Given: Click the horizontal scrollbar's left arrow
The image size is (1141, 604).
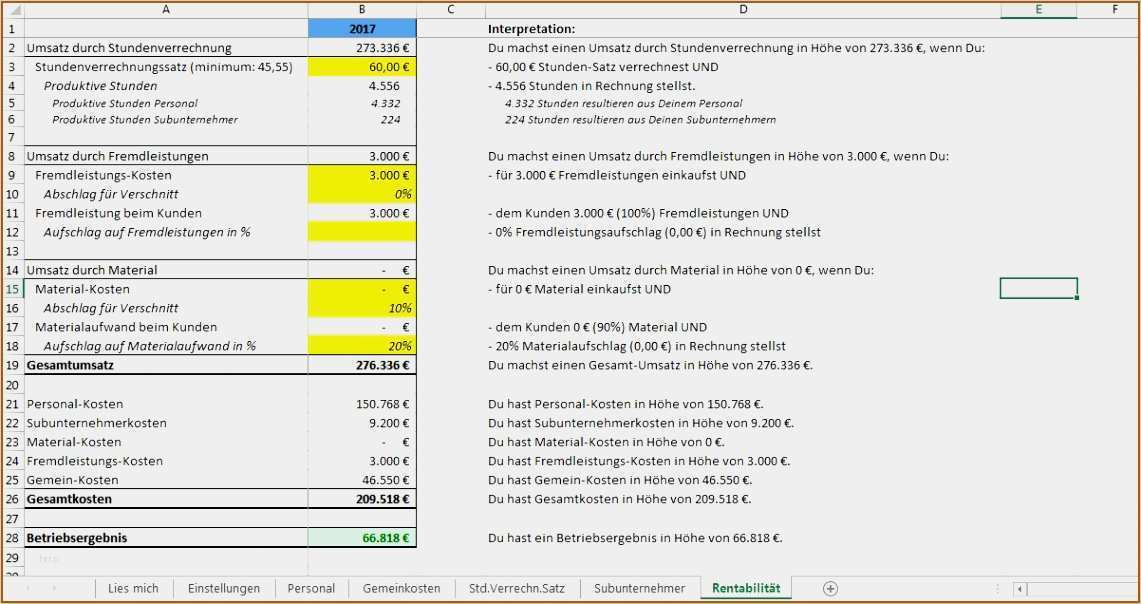Looking at the screenshot, I should pyautogui.click(x=1020, y=589).
